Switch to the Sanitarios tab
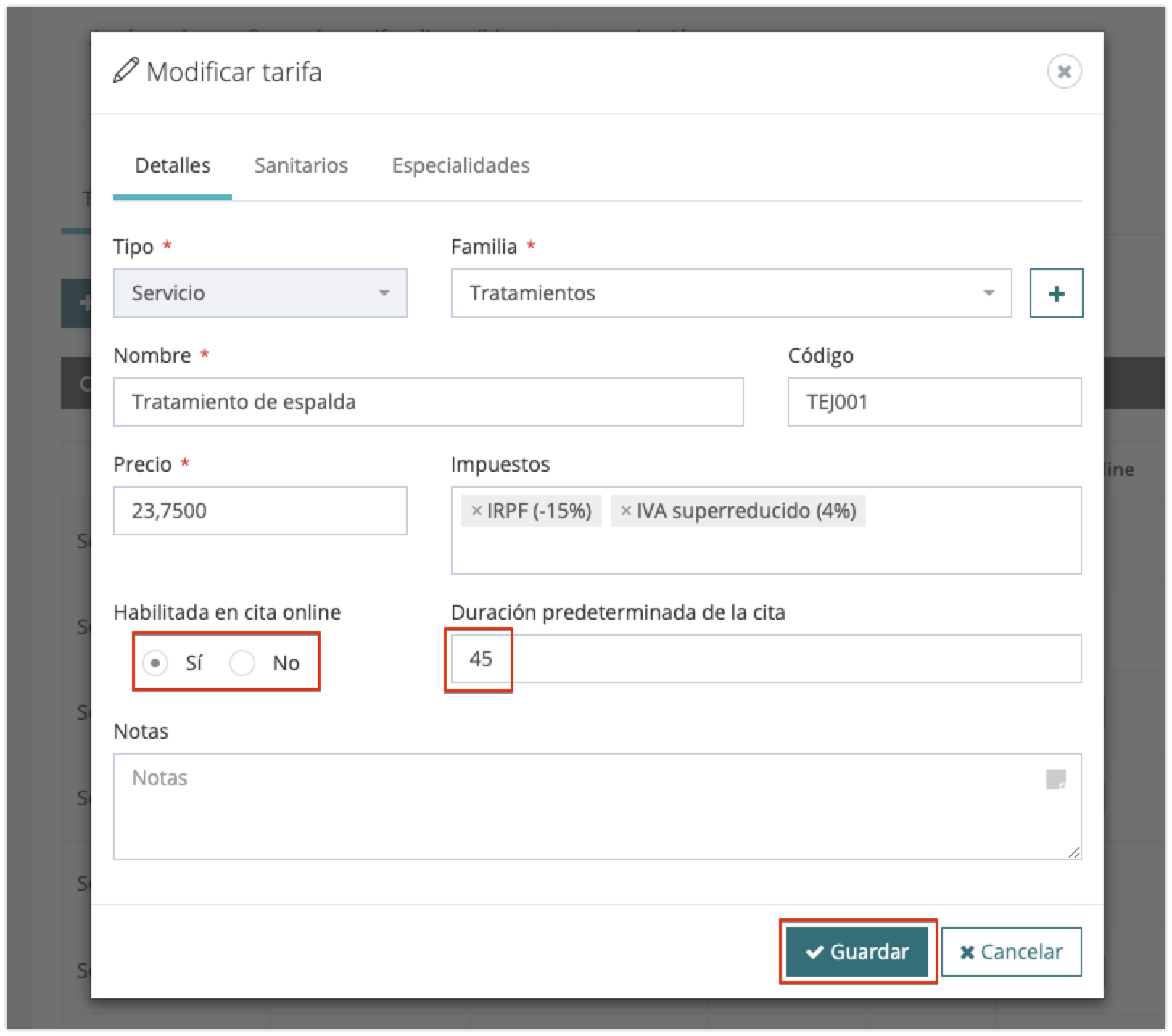The image size is (1172, 1036). (x=301, y=166)
